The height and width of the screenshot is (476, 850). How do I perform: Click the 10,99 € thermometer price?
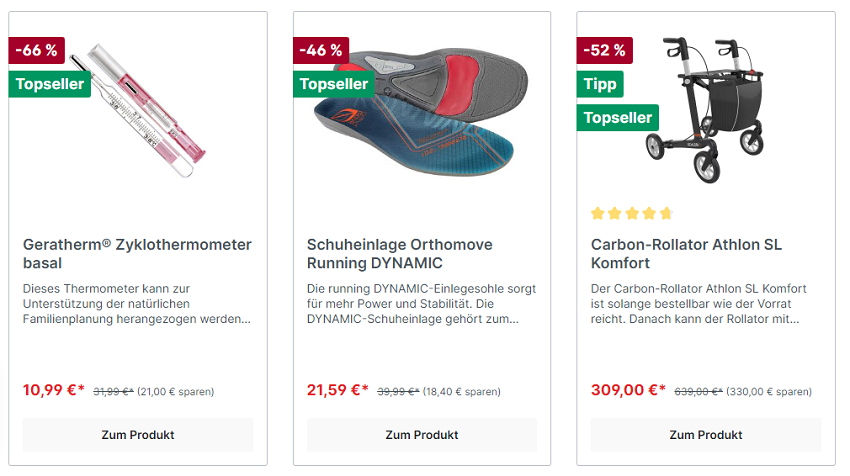pyautogui.click(x=54, y=390)
